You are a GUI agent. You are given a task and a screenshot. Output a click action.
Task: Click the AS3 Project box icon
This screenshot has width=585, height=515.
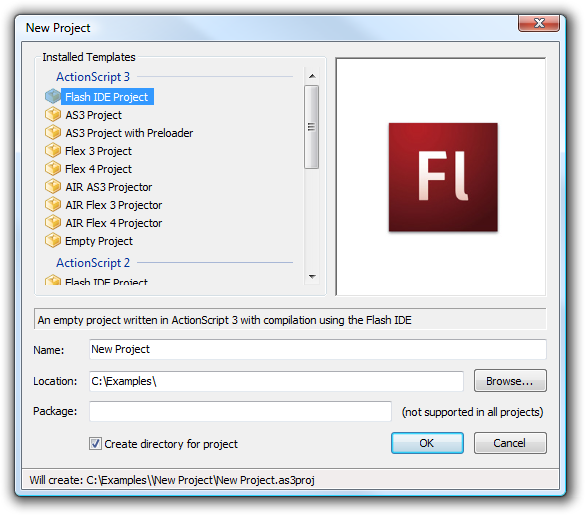pos(53,114)
